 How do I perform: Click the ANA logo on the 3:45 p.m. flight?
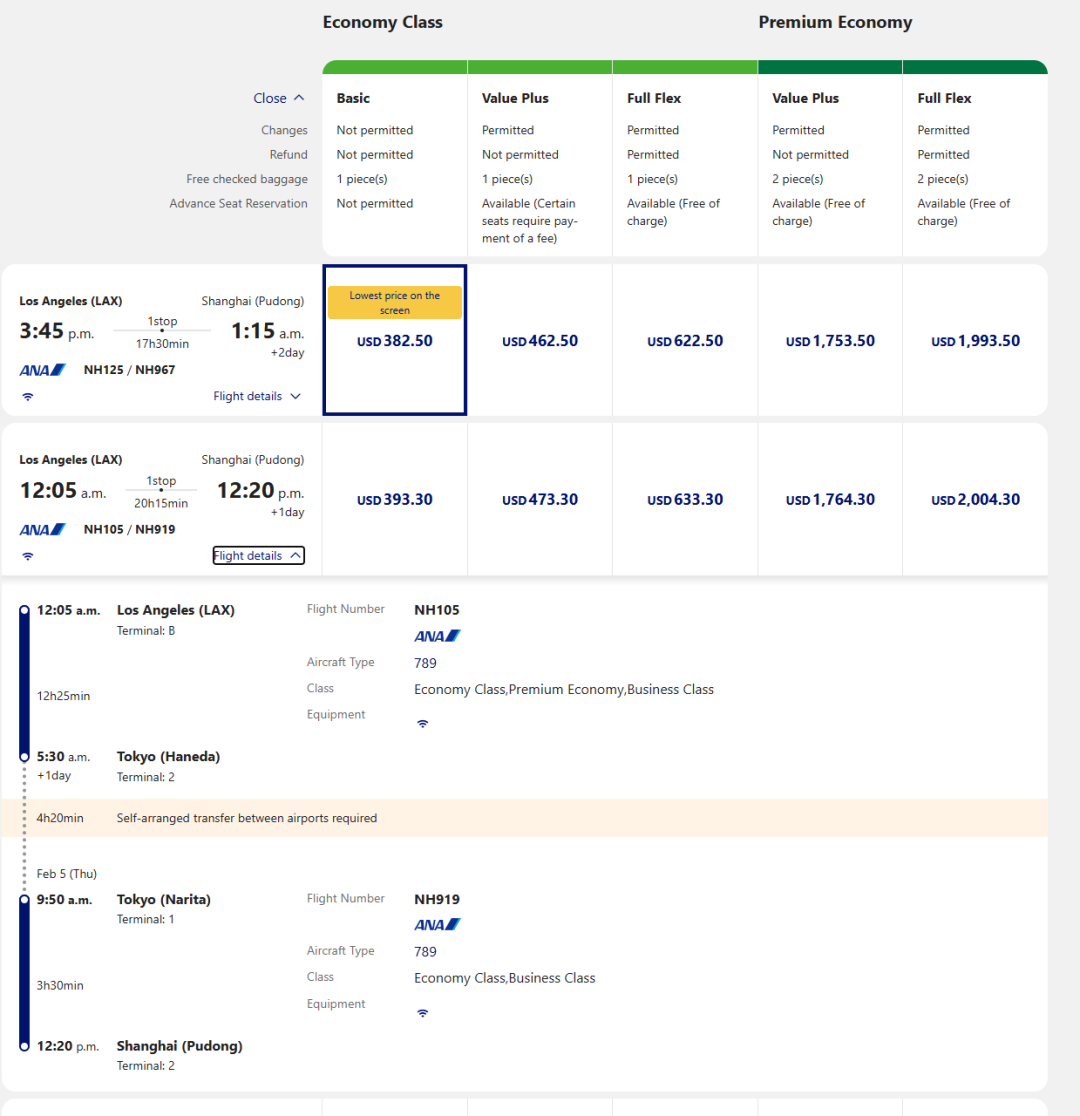[42, 370]
